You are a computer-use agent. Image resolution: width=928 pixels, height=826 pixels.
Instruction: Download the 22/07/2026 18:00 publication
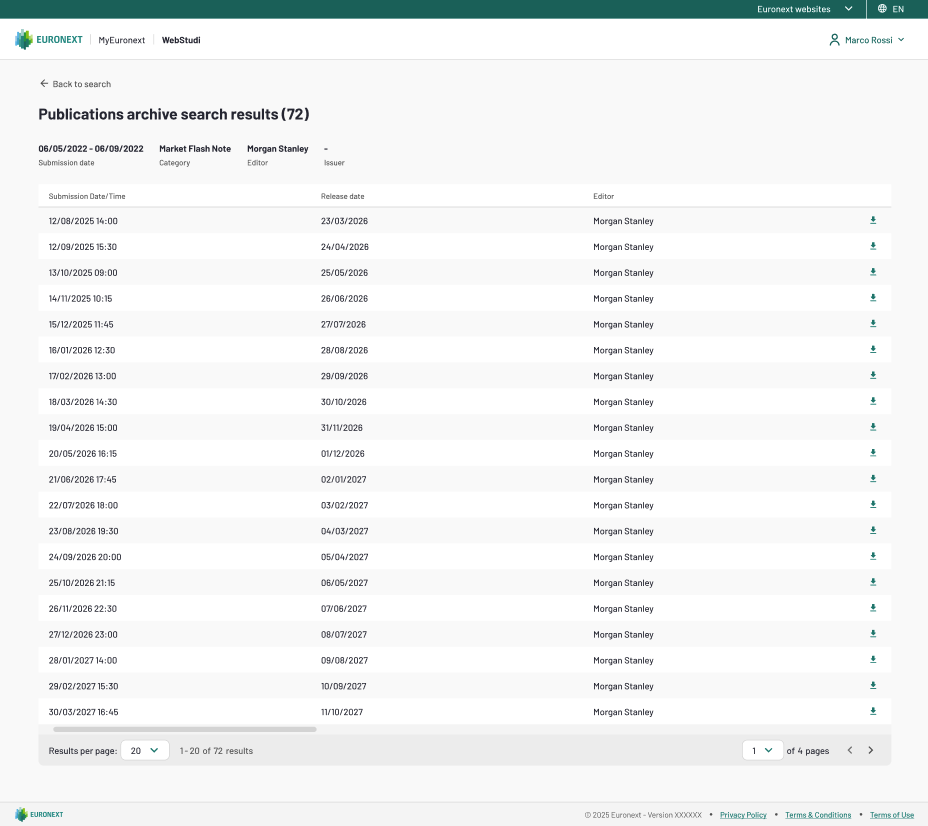tap(873, 505)
